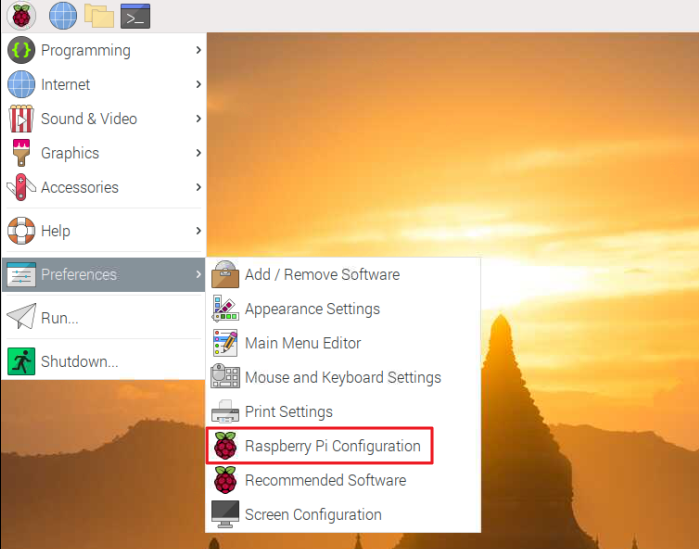Open the Internet menu entry
The height and width of the screenshot is (549, 699).
103,84
